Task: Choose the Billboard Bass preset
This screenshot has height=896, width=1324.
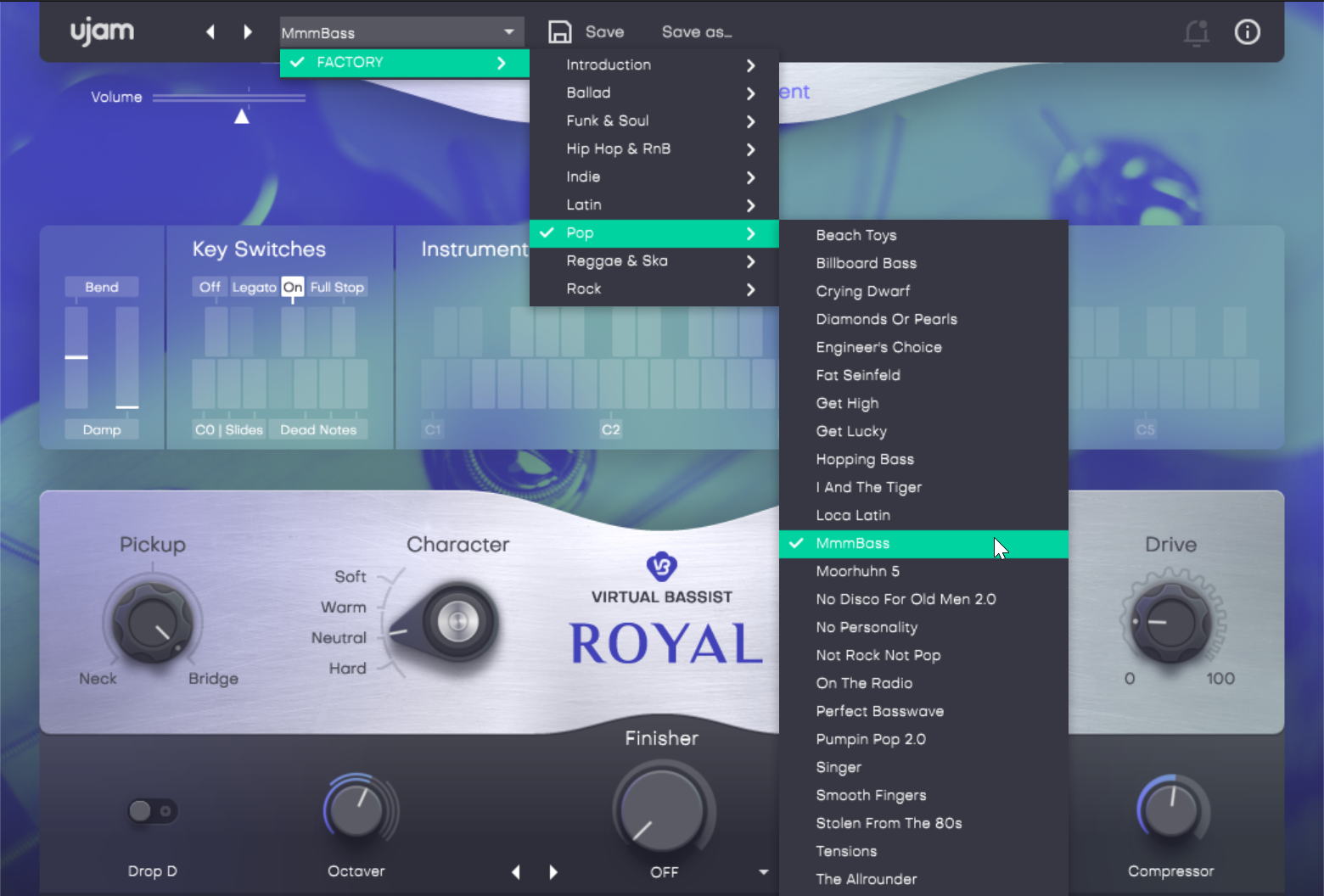Action: tap(923, 264)
